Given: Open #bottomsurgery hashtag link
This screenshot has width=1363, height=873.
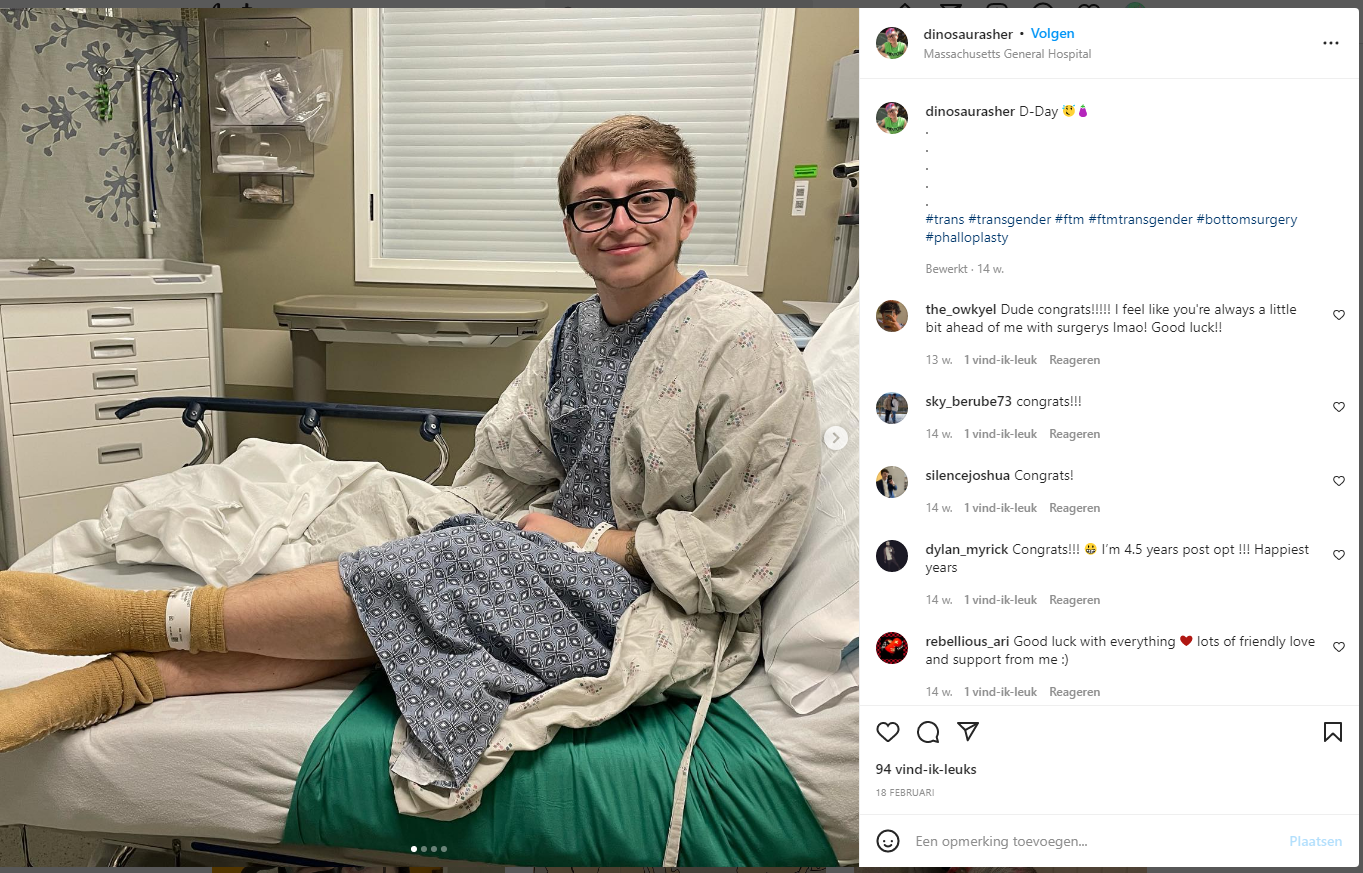Looking at the screenshot, I should point(1246,220).
